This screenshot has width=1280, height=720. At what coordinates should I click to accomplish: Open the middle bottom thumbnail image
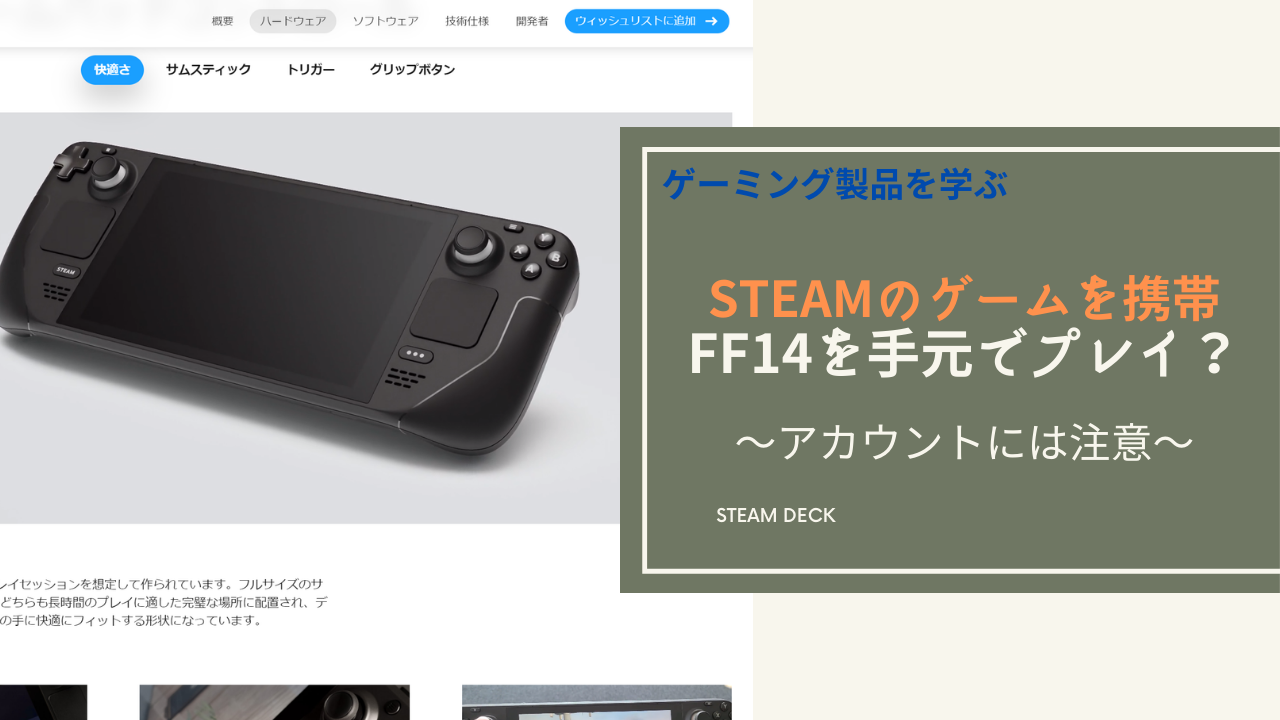click(274, 702)
